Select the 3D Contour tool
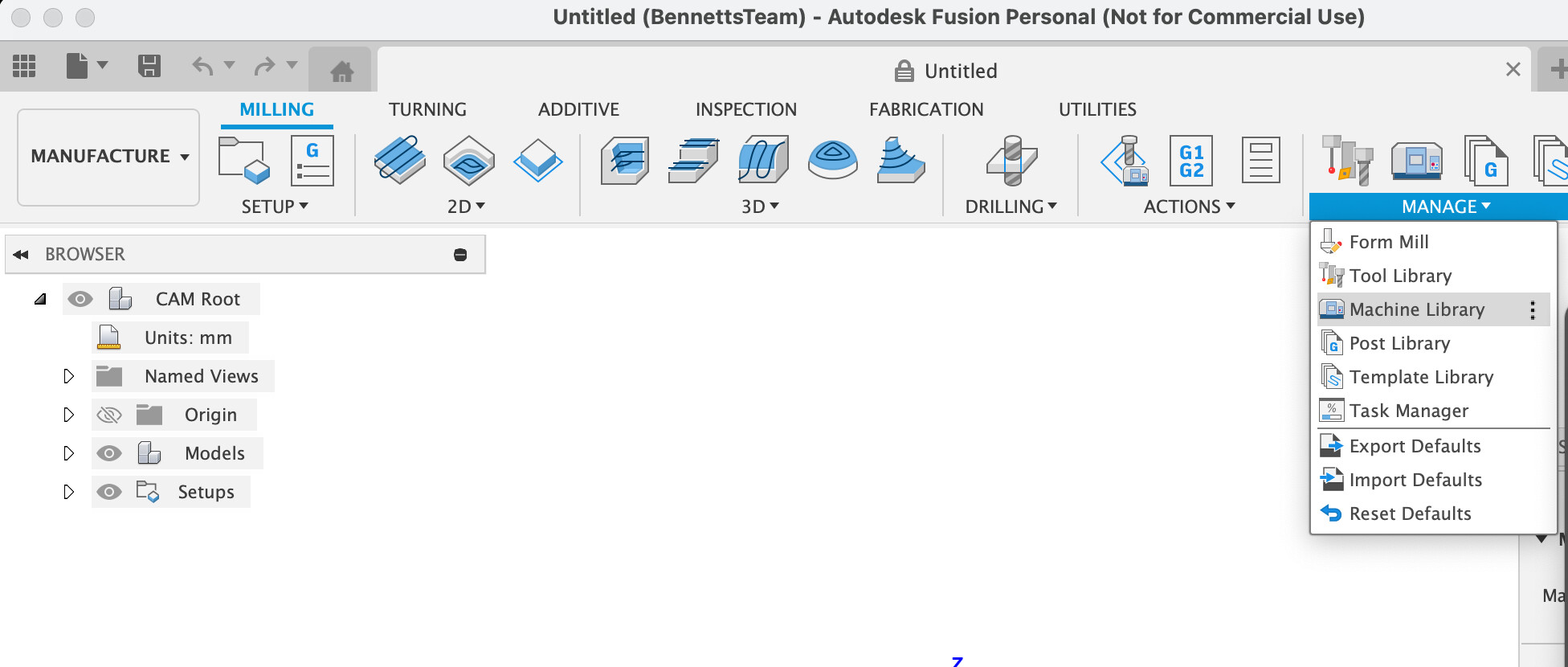1568x667 pixels. pyautogui.click(x=833, y=159)
